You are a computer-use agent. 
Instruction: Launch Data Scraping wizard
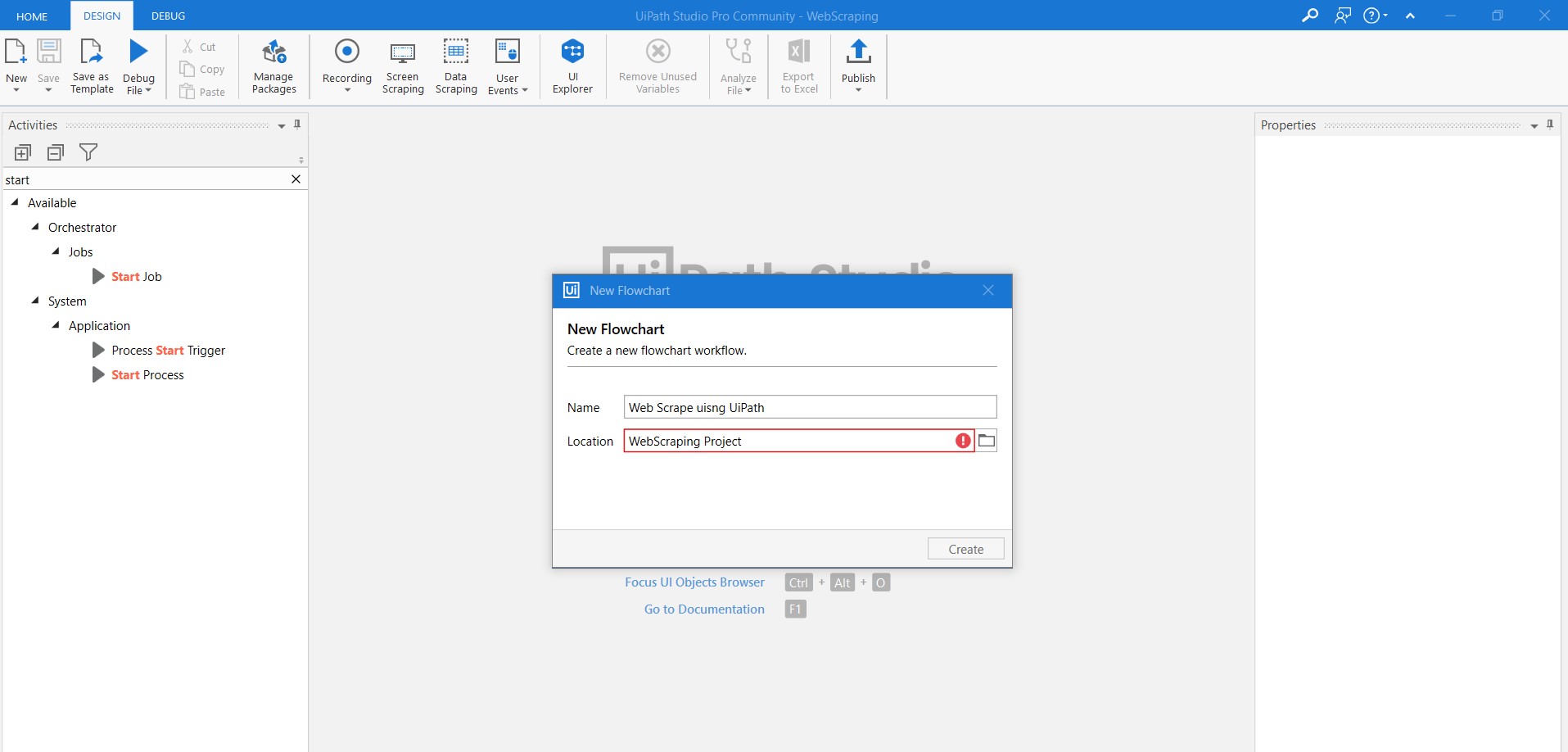456,66
